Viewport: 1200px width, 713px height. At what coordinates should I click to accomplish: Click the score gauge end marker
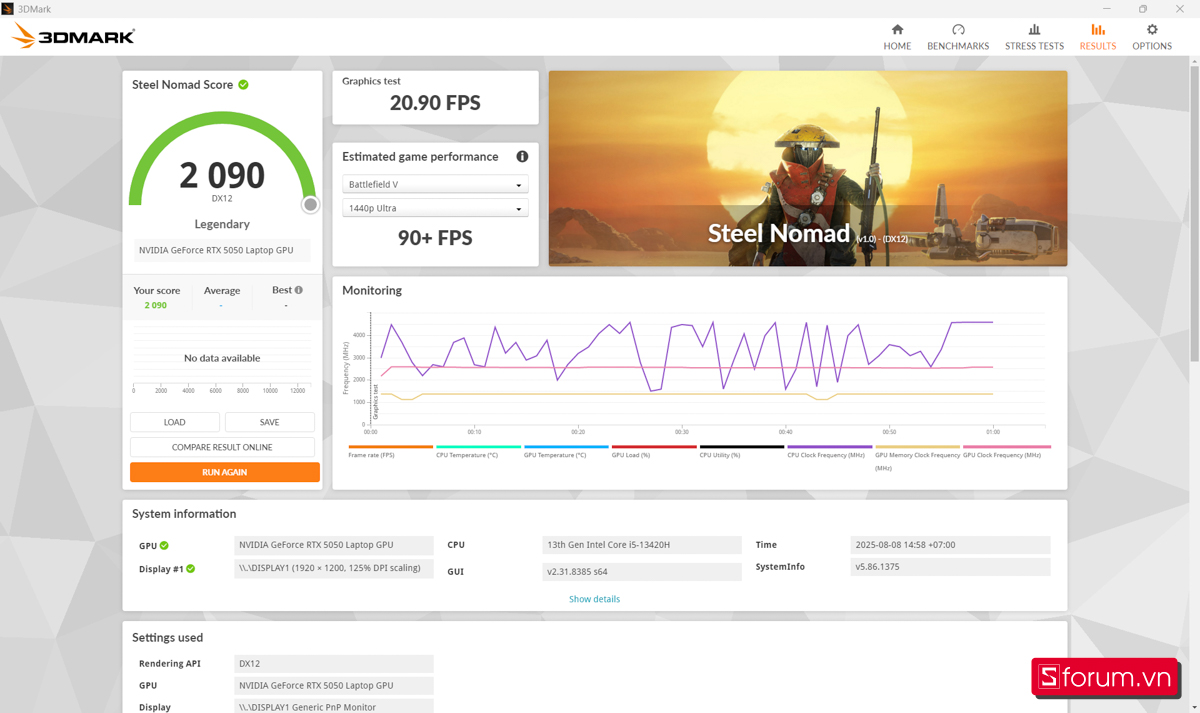(310, 205)
